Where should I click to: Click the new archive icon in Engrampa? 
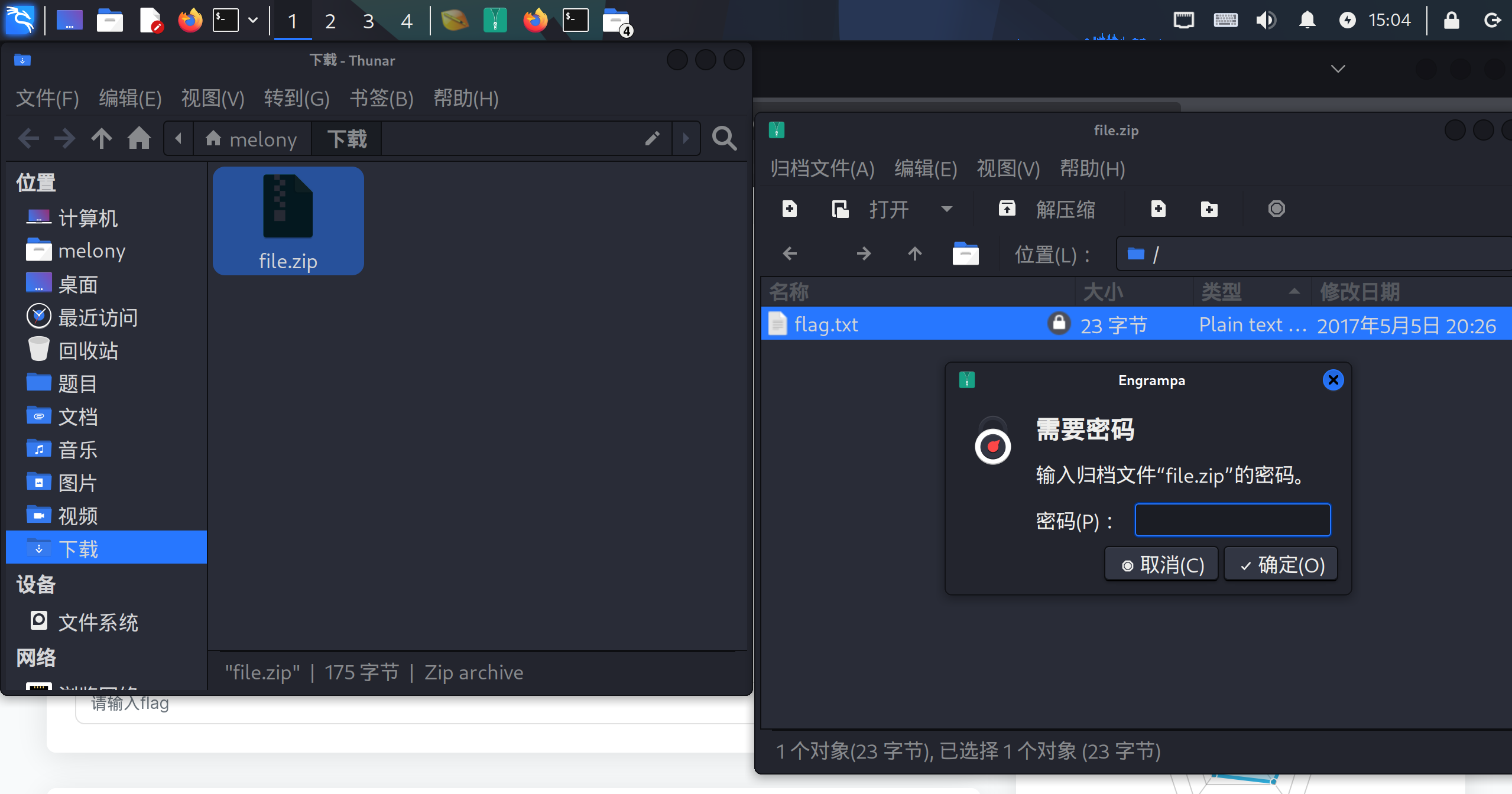pos(790,209)
